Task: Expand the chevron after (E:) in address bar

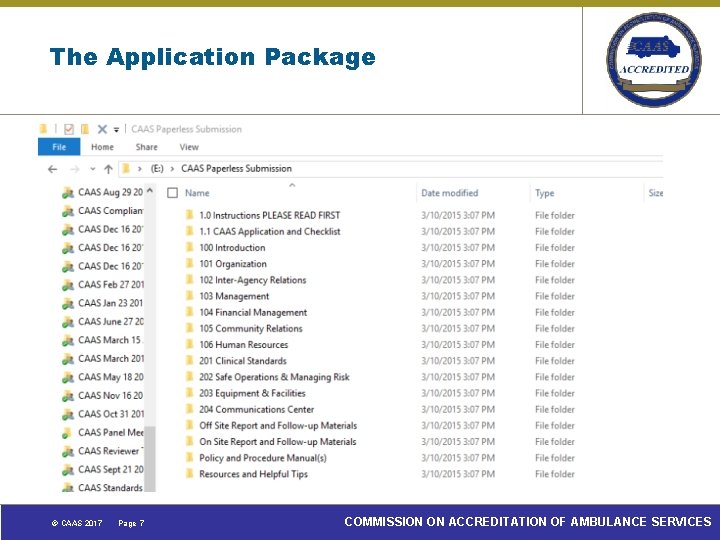Action: click(x=172, y=169)
